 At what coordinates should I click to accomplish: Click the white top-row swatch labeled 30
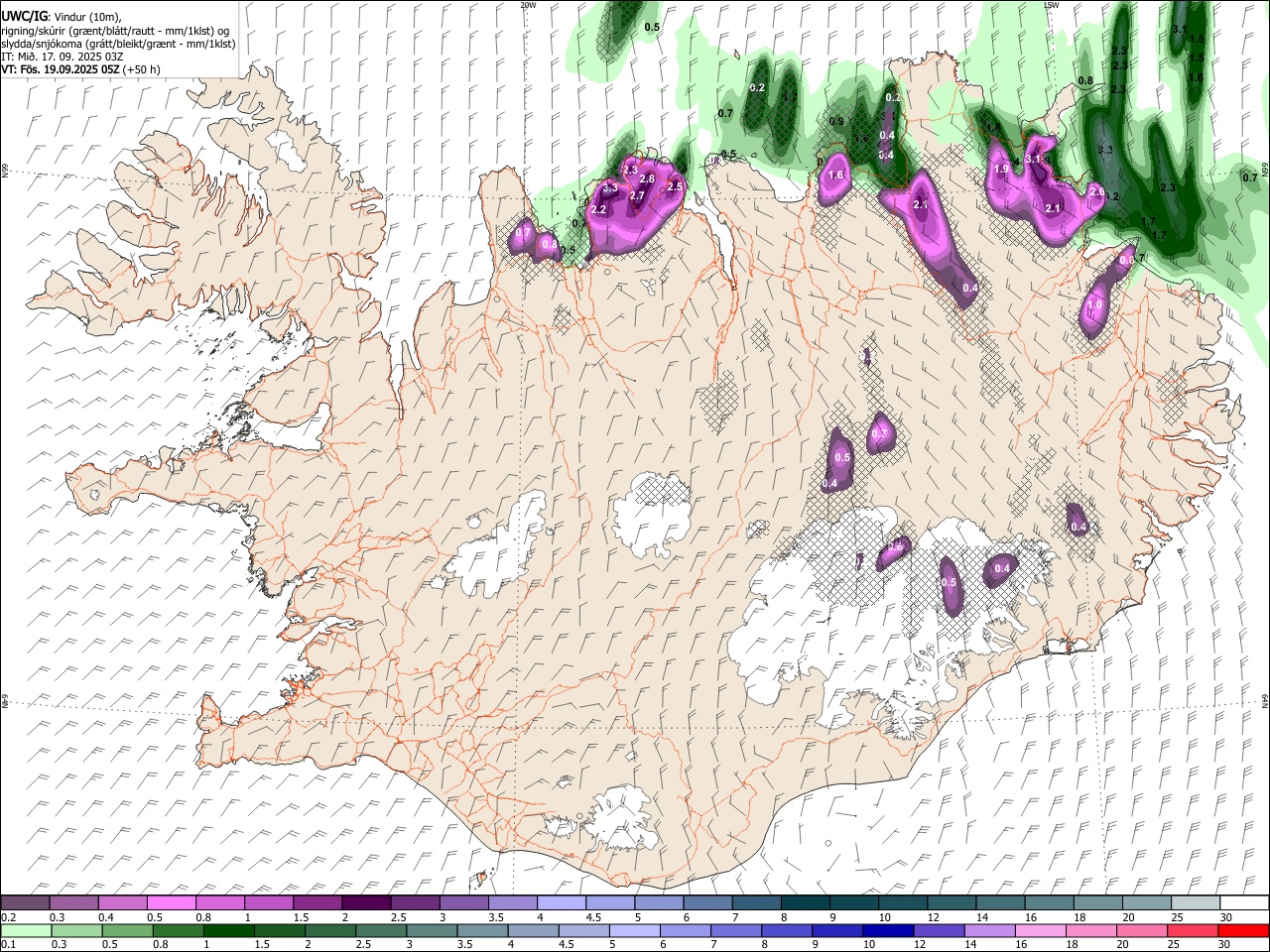click(x=1244, y=903)
